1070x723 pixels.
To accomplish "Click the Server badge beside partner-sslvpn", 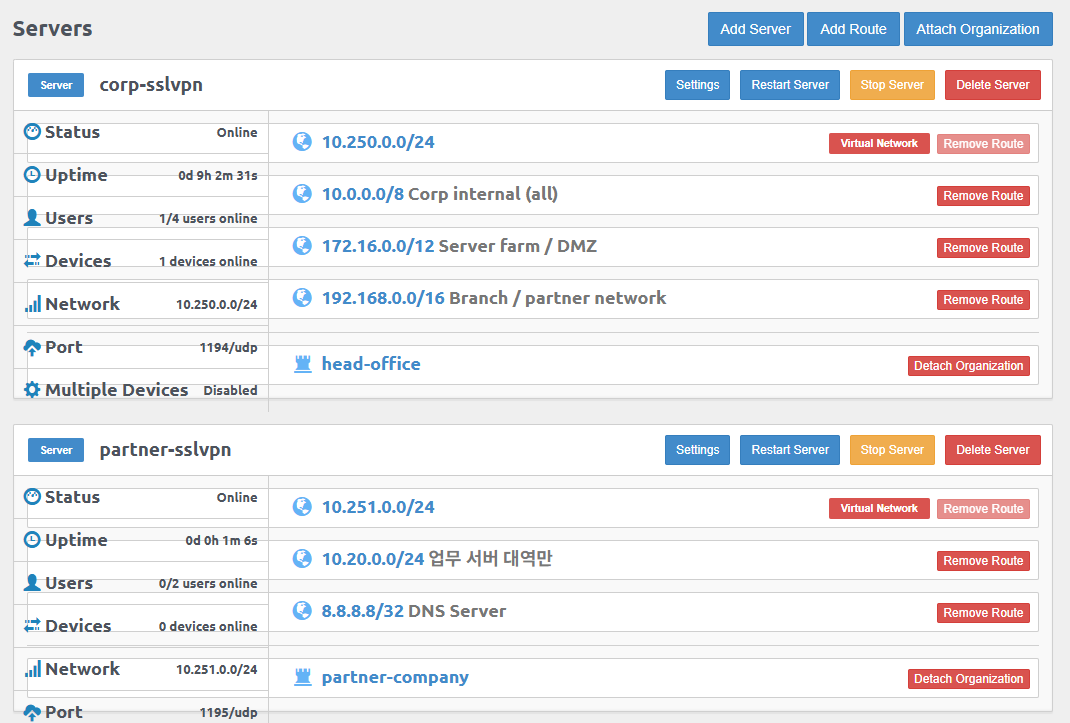I will 56,451.
